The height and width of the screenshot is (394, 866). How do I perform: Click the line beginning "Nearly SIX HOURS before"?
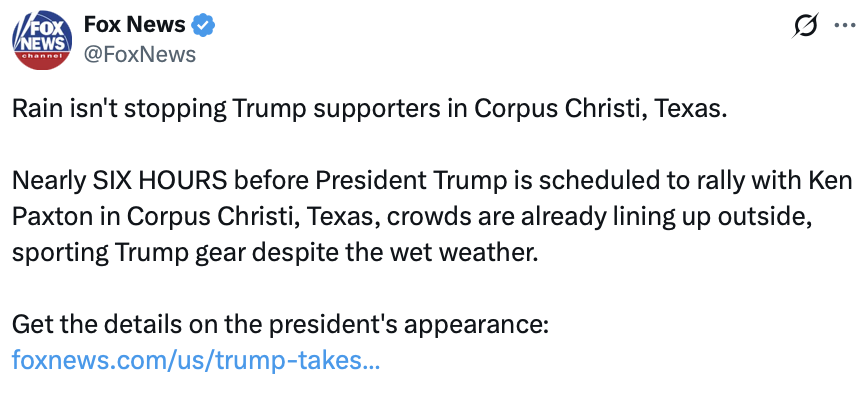[x=432, y=181]
